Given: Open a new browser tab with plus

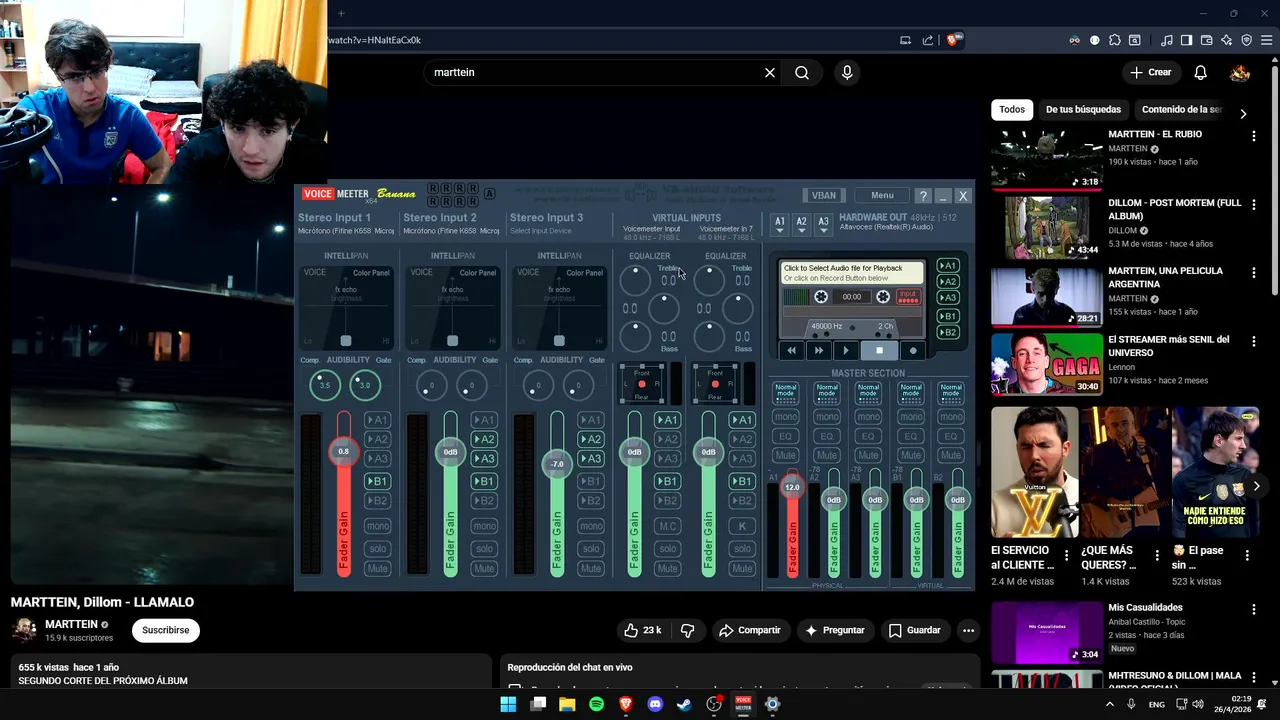Looking at the screenshot, I should (x=341, y=13).
